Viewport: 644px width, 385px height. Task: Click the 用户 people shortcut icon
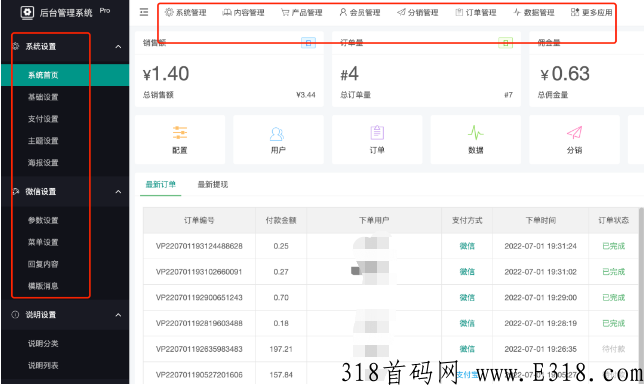(x=277, y=134)
